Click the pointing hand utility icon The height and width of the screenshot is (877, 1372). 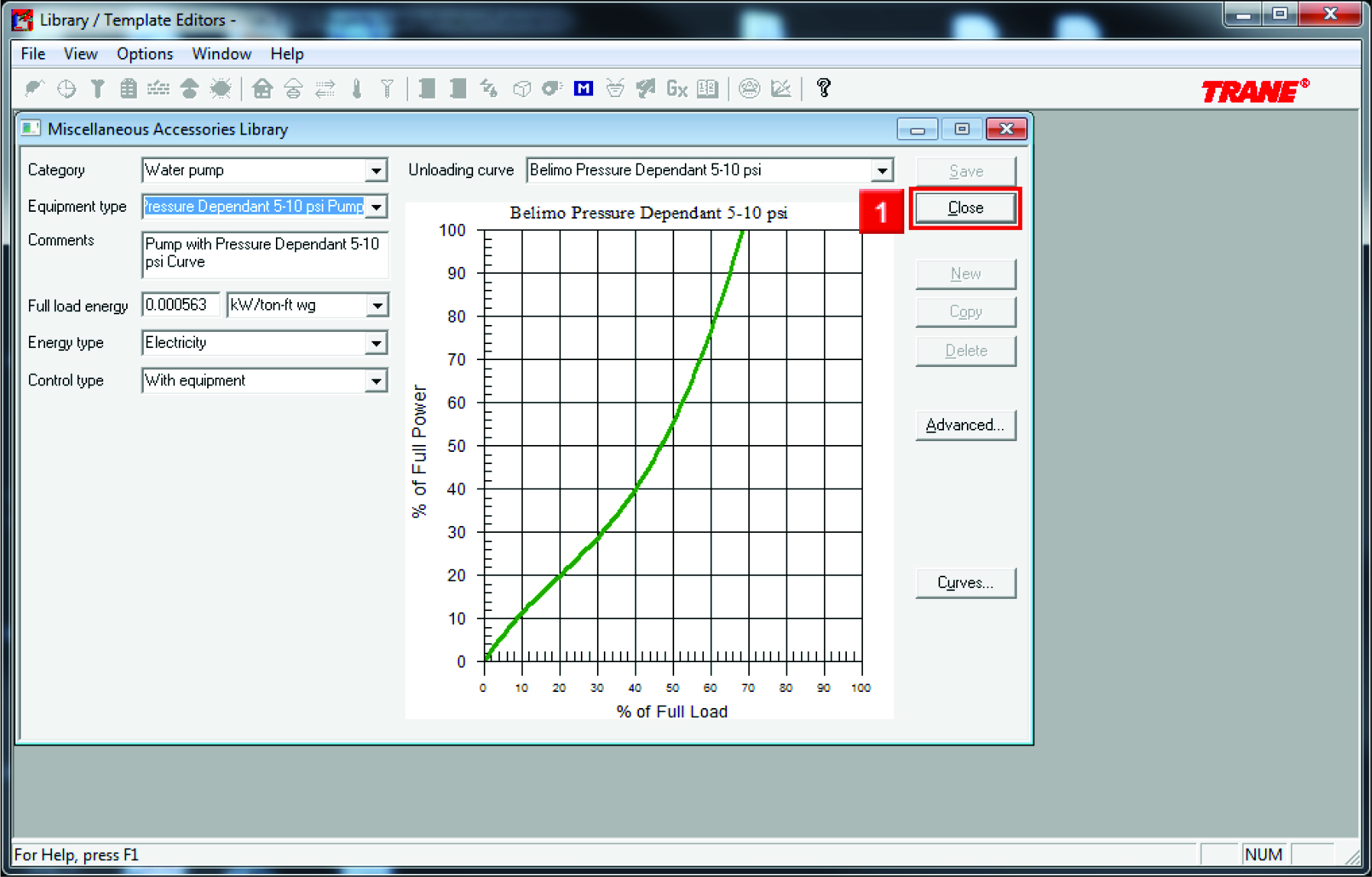click(x=646, y=89)
